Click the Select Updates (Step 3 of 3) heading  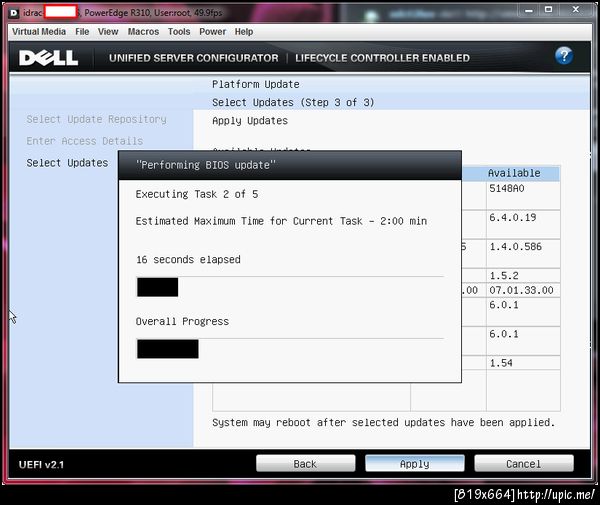293,103
